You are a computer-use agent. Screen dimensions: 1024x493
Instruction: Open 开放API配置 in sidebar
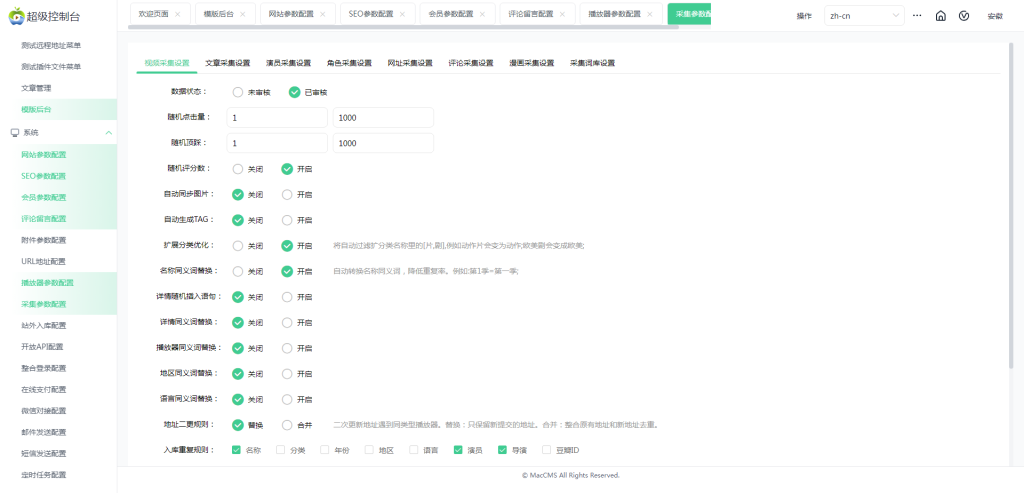(43, 347)
